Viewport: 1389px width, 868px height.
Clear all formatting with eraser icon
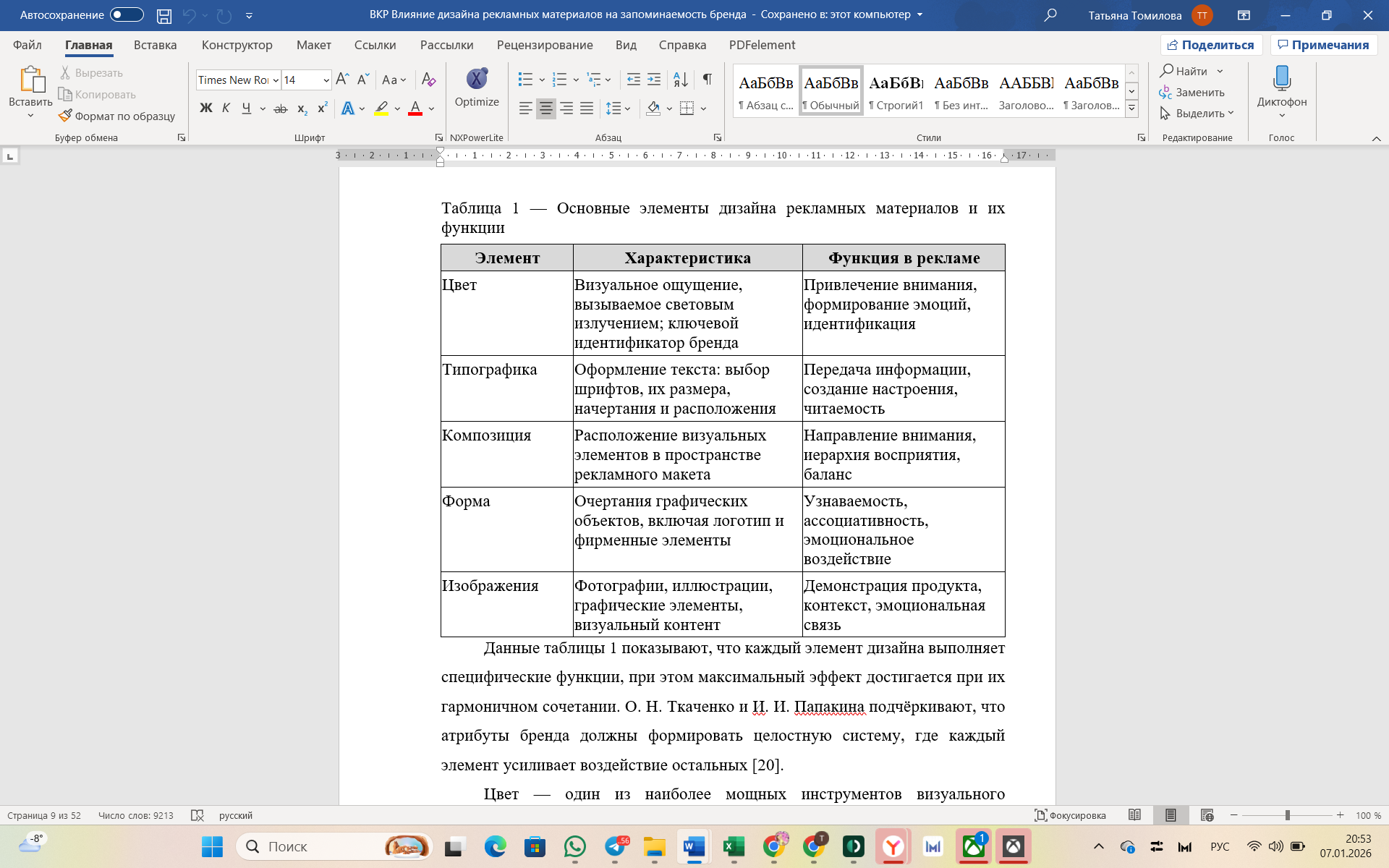point(428,79)
